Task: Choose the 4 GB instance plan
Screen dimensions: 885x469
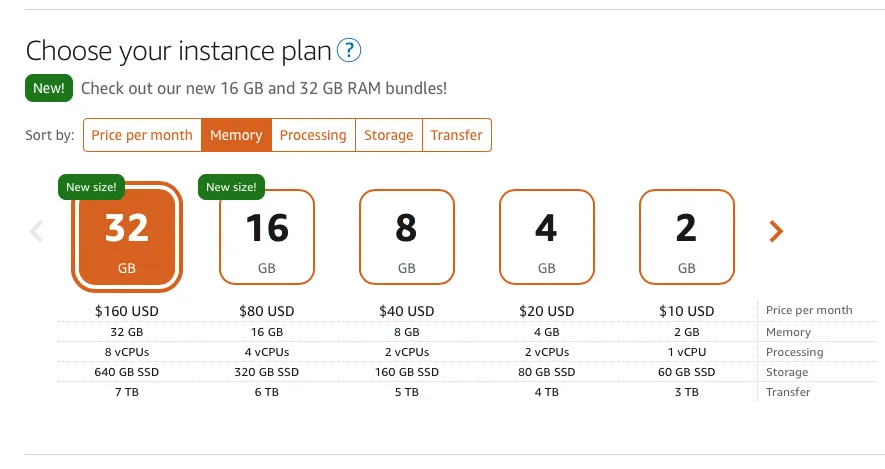Action: click(x=547, y=237)
